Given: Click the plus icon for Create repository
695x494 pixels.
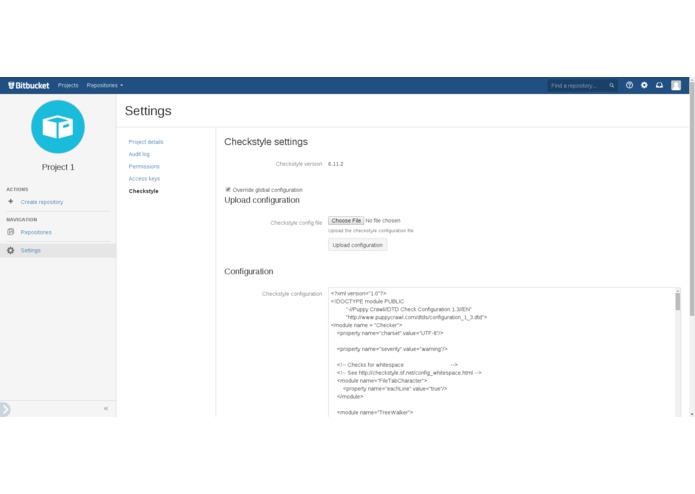Looking at the screenshot, I should (11, 201).
